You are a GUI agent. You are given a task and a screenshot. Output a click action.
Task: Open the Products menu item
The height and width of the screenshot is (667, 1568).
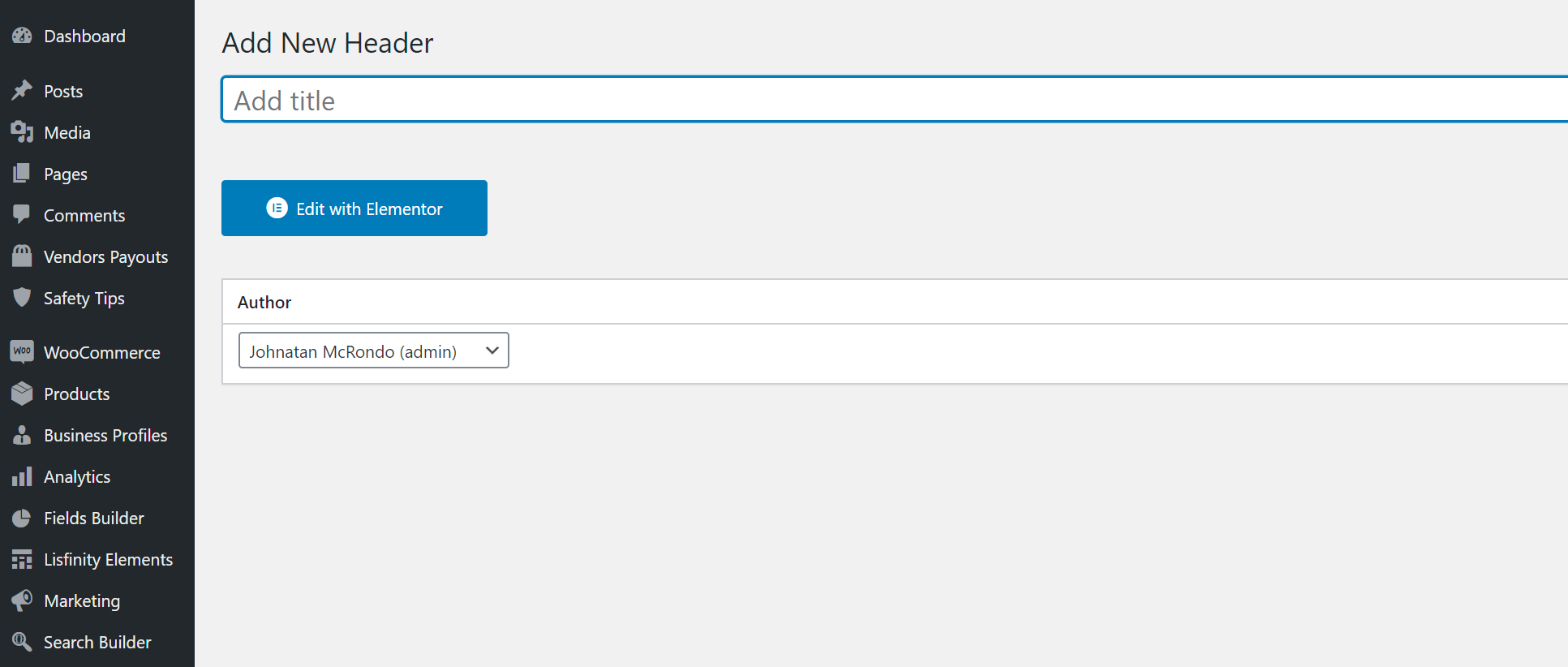pos(76,394)
